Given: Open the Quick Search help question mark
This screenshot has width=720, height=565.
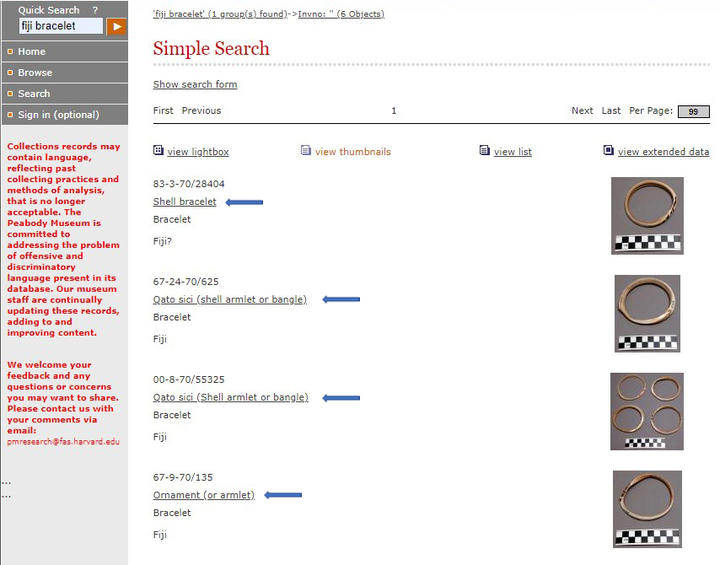Looking at the screenshot, I should 95,10.
